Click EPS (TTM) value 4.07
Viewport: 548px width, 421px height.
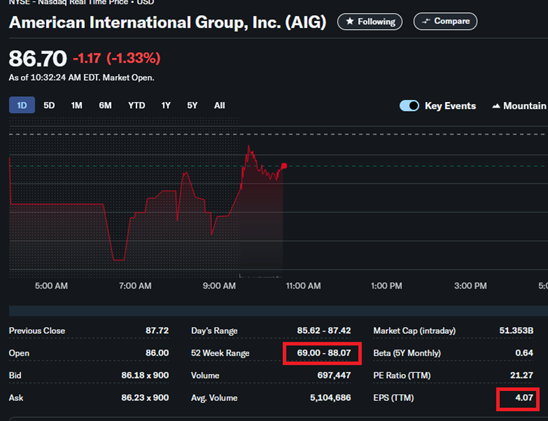click(524, 398)
